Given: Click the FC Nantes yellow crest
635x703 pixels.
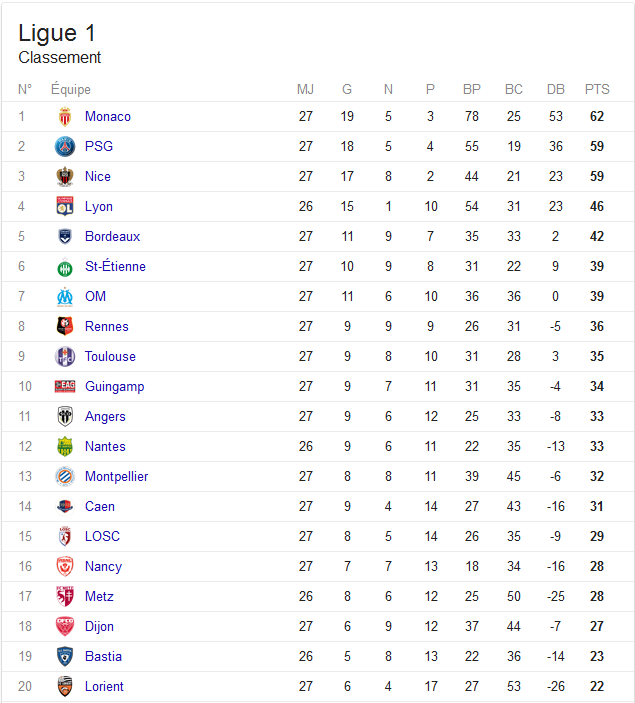Looking at the screenshot, I should 65,447.
